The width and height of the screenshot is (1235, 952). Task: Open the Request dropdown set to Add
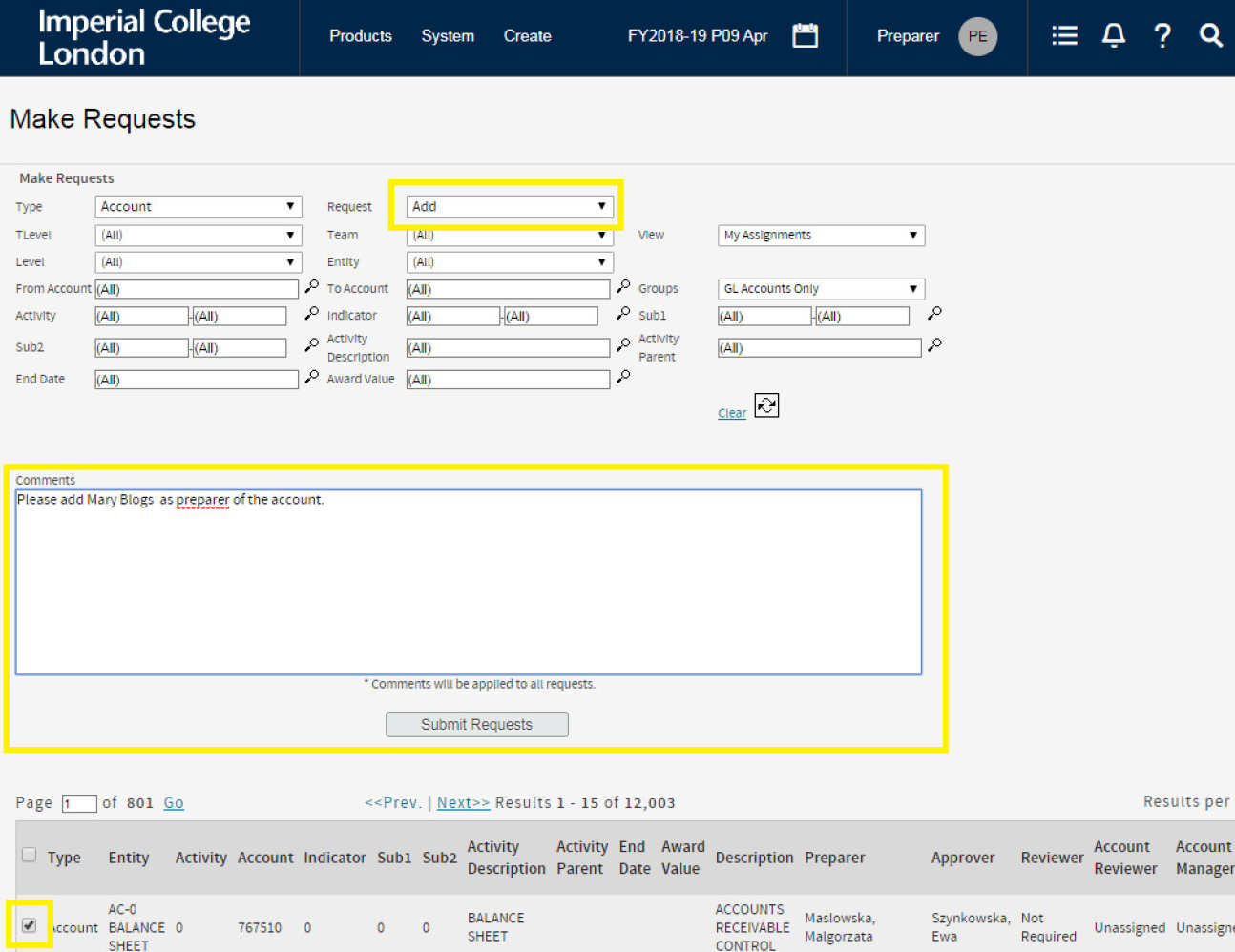click(x=510, y=207)
